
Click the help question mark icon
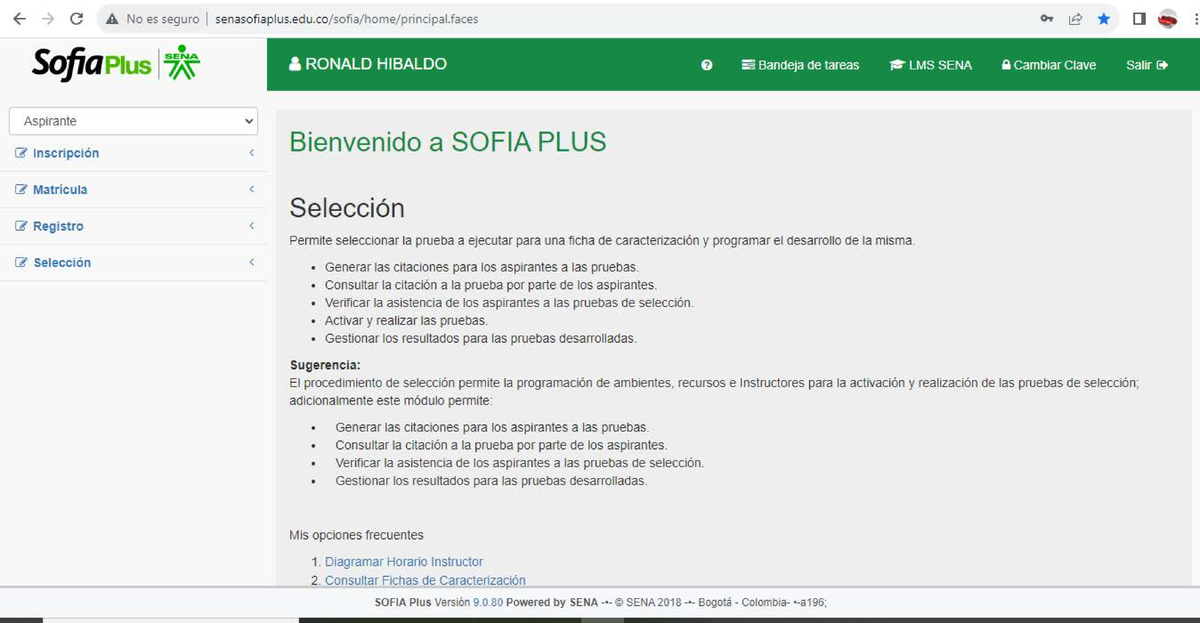tap(706, 64)
